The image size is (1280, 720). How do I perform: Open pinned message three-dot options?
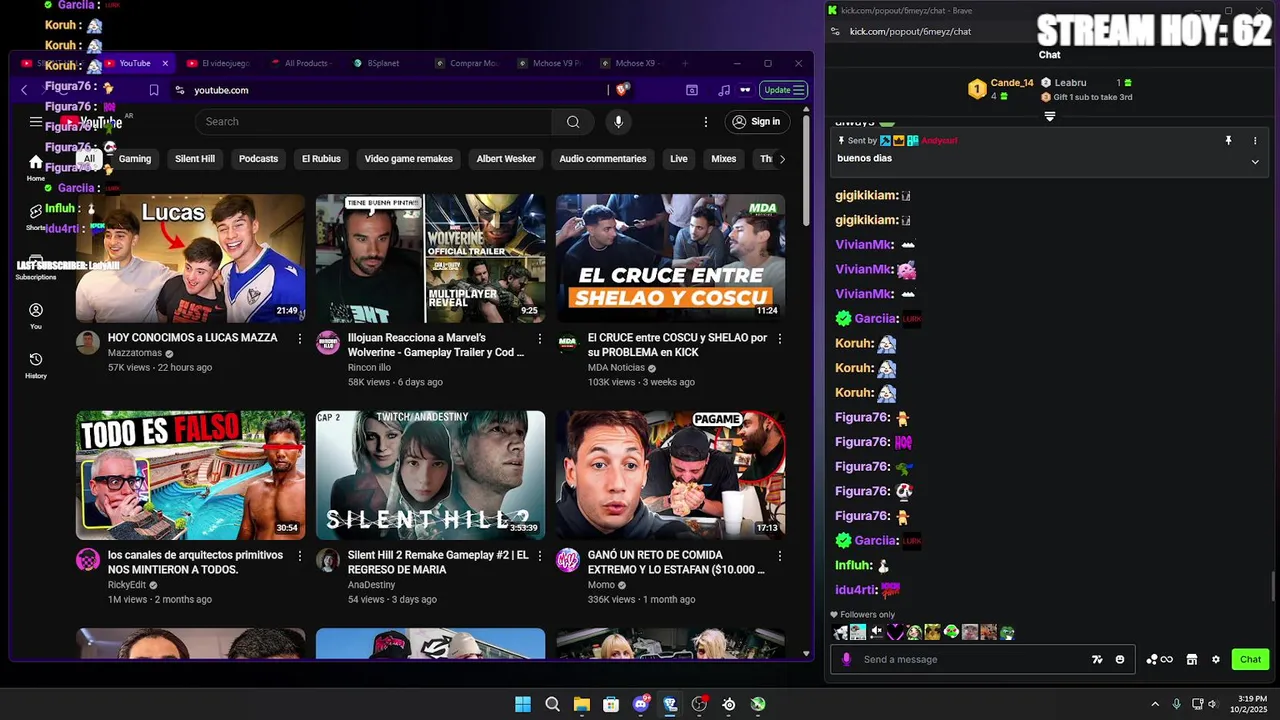click(1255, 141)
